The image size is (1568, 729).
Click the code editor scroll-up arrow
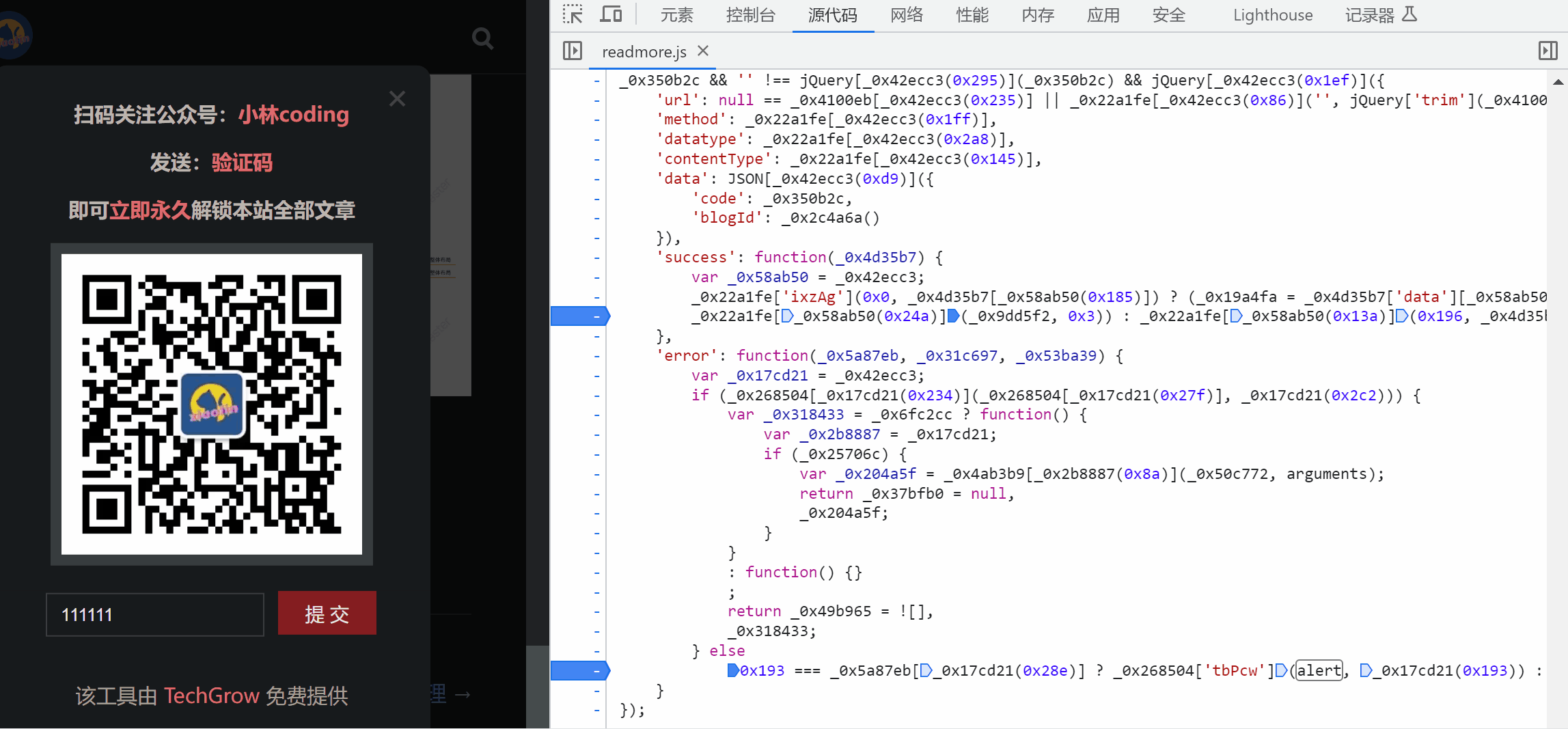1558,82
